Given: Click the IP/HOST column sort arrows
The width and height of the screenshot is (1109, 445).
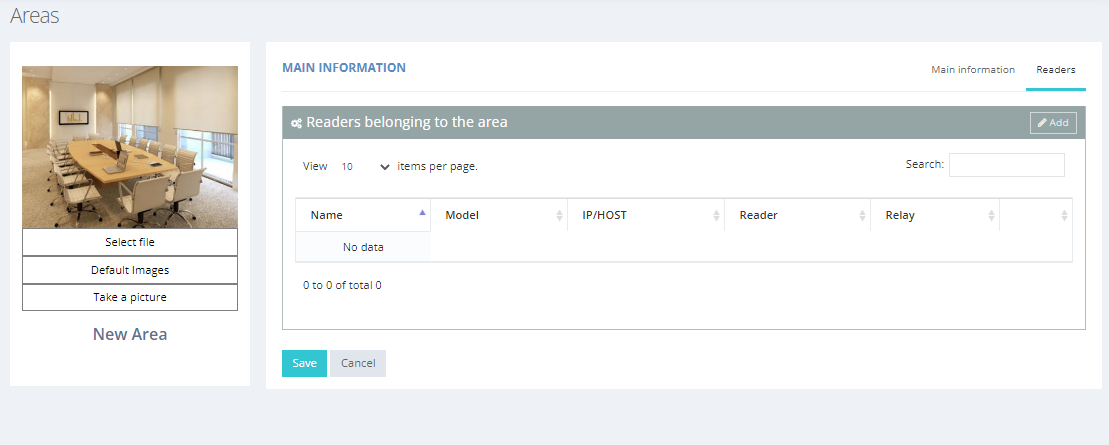Looking at the screenshot, I should pyautogui.click(x=716, y=216).
